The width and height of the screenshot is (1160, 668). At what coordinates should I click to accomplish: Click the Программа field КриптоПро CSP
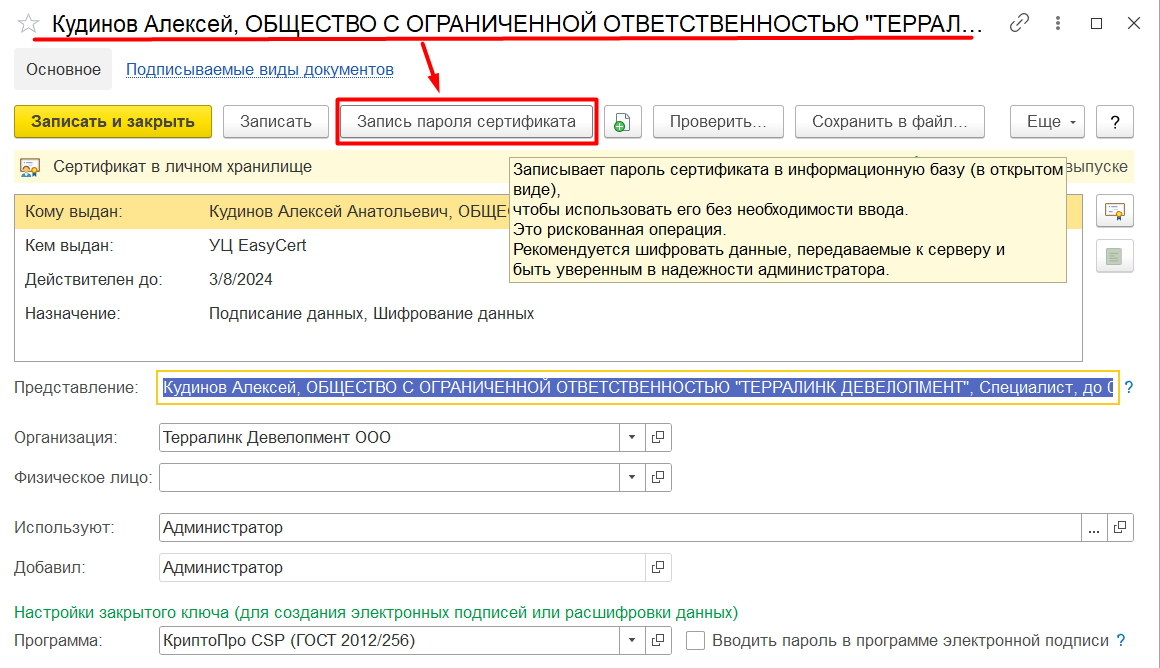pos(389,640)
